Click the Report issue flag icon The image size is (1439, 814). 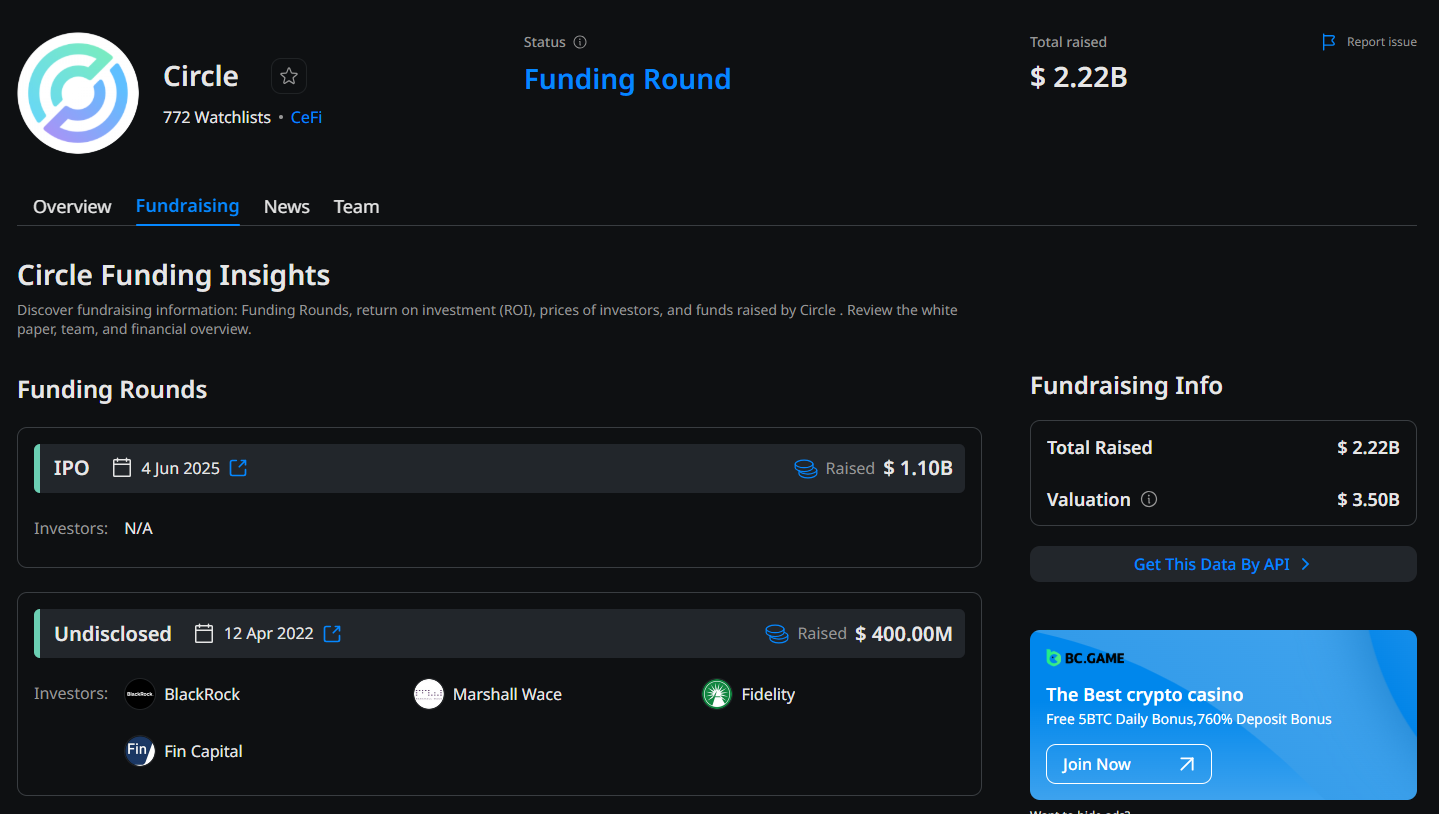tap(1328, 41)
